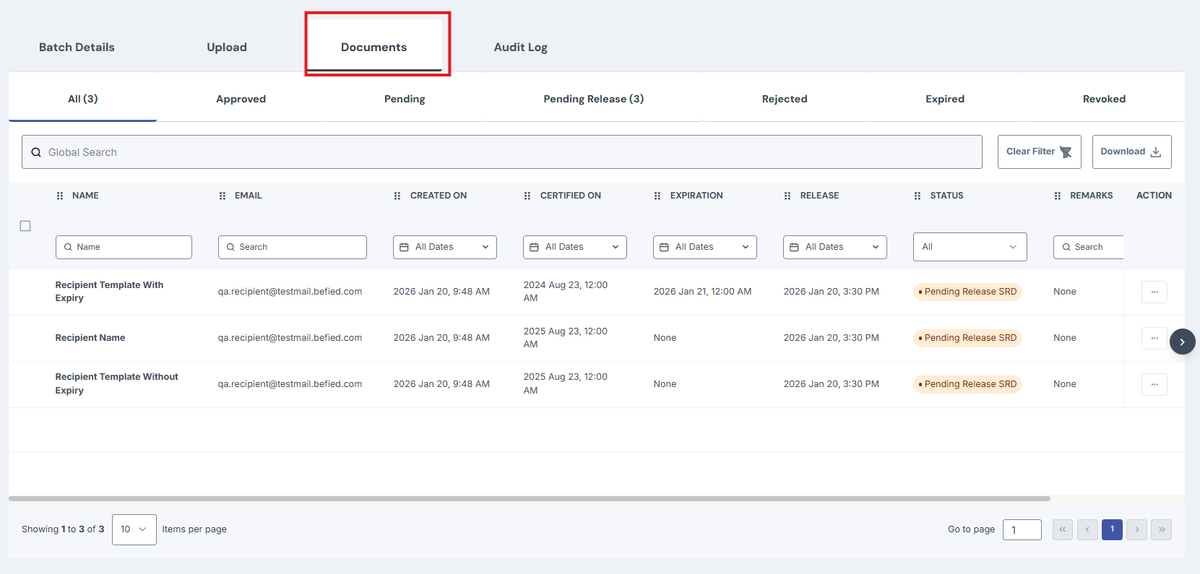Image resolution: width=1200 pixels, height=574 pixels.
Task: Open the Batch Details tab
Action: pyautogui.click(x=77, y=47)
